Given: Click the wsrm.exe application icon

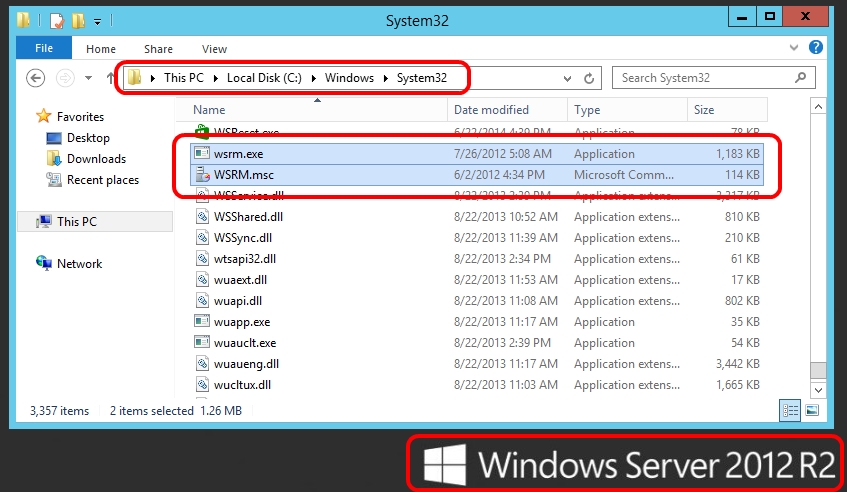Looking at the screenshot, I should click(202, 153).
